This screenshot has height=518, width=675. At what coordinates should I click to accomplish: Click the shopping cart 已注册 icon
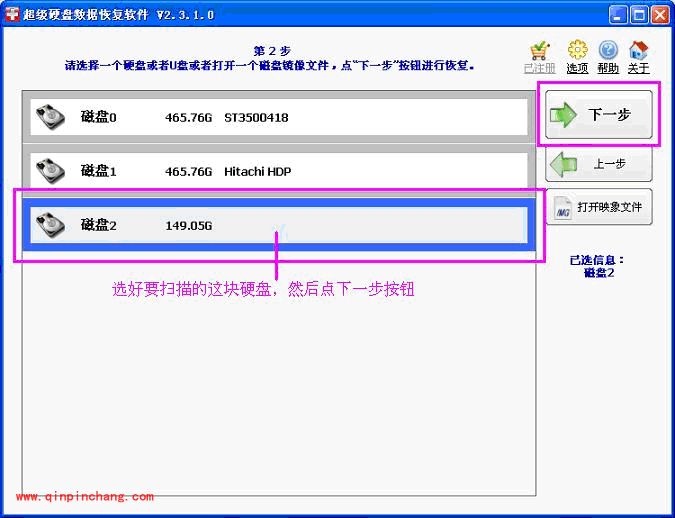[539, 50]
